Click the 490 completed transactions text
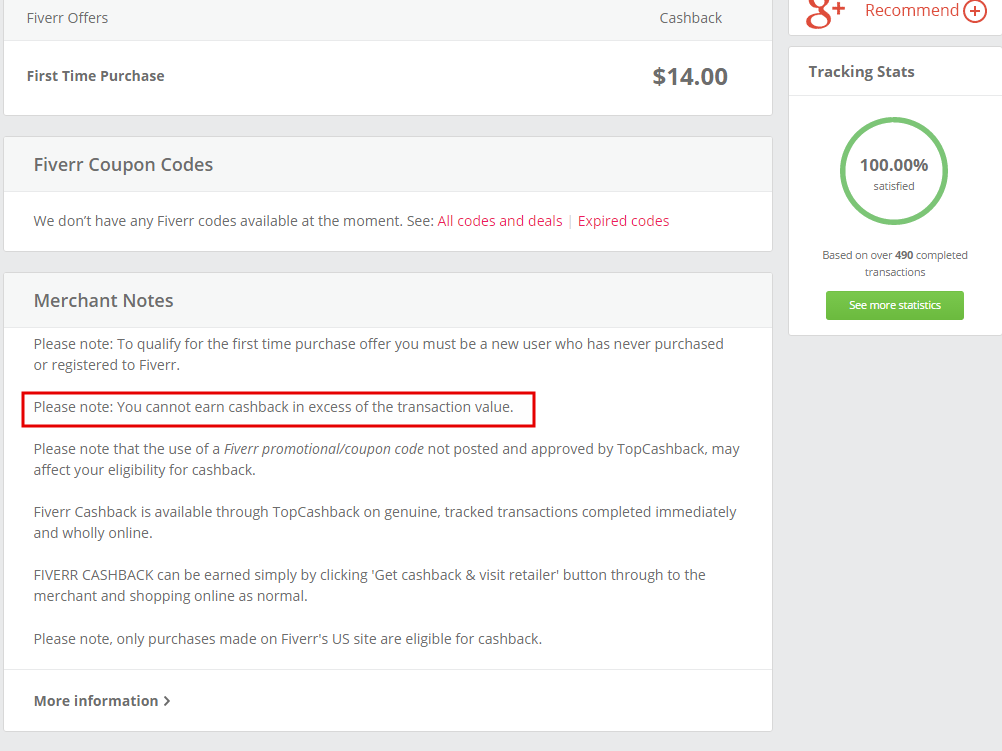1002x751 pixels. click(894, 263)
